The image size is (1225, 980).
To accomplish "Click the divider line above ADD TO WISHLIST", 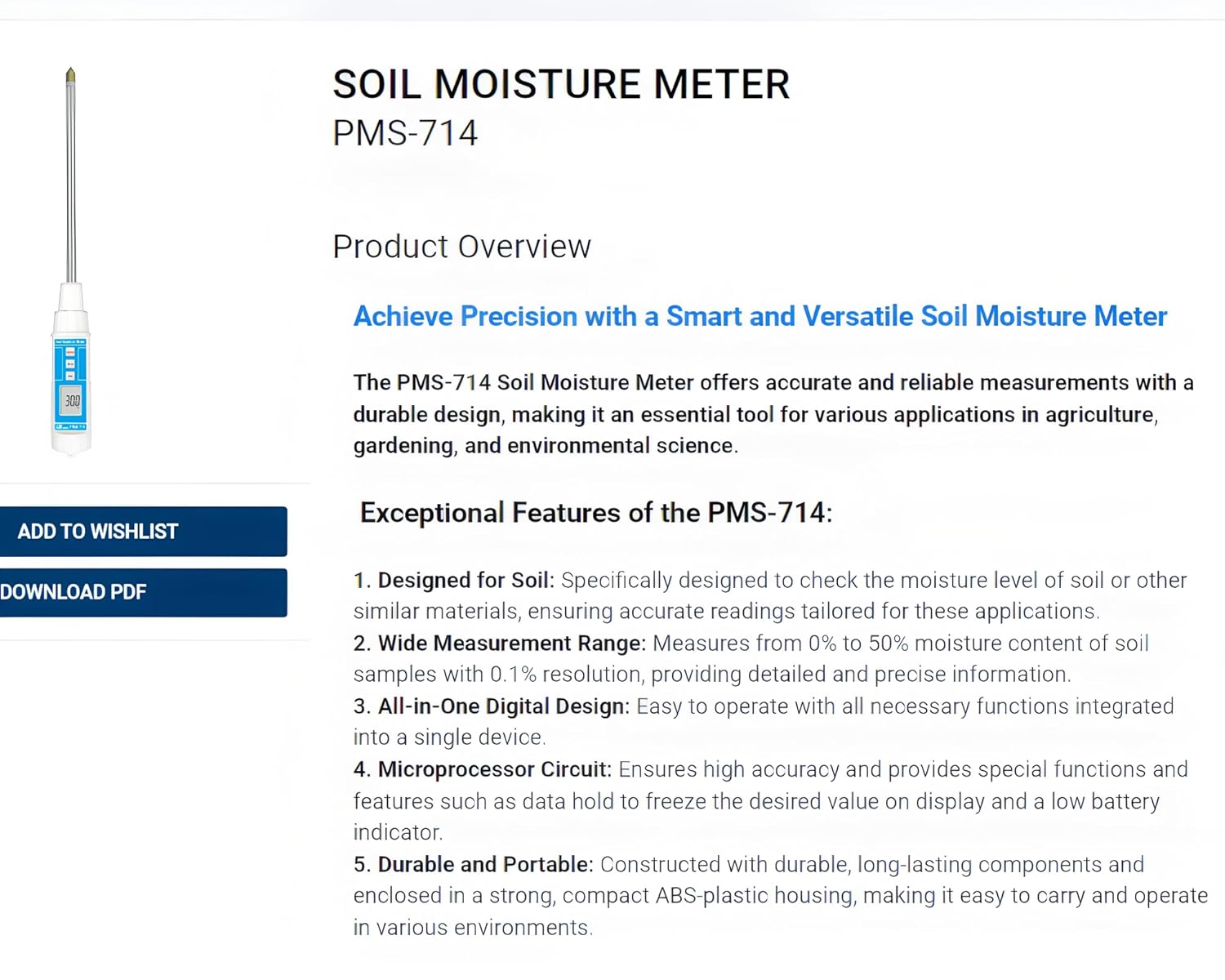I will tap(155, 483).
